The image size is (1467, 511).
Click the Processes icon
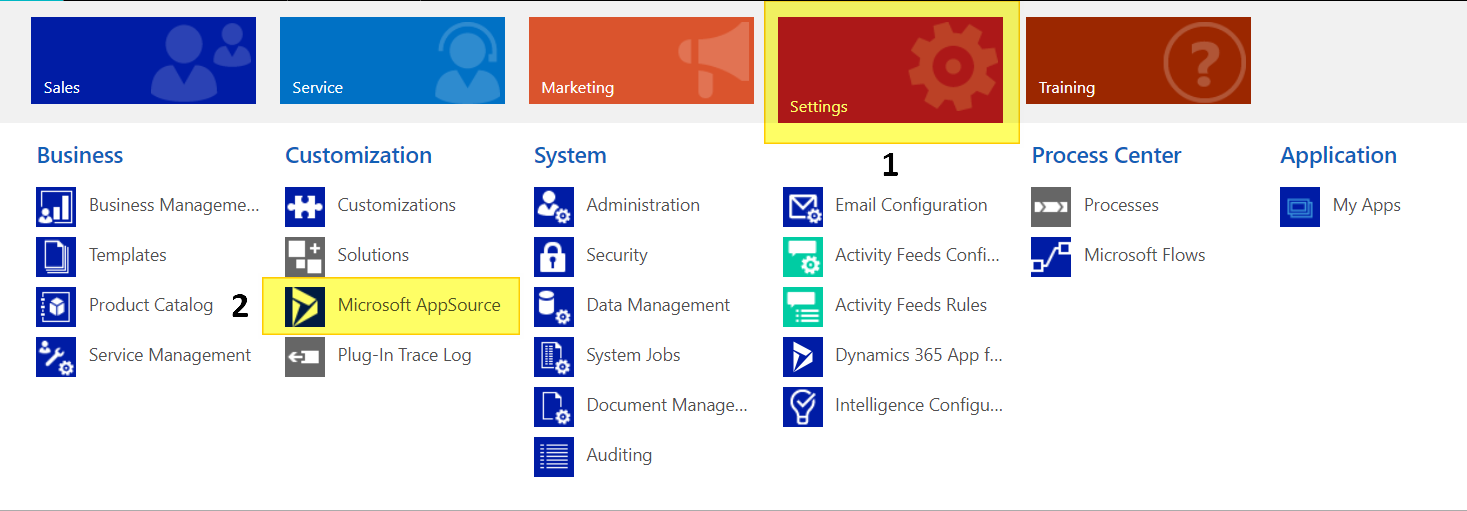click(1051, 207)
